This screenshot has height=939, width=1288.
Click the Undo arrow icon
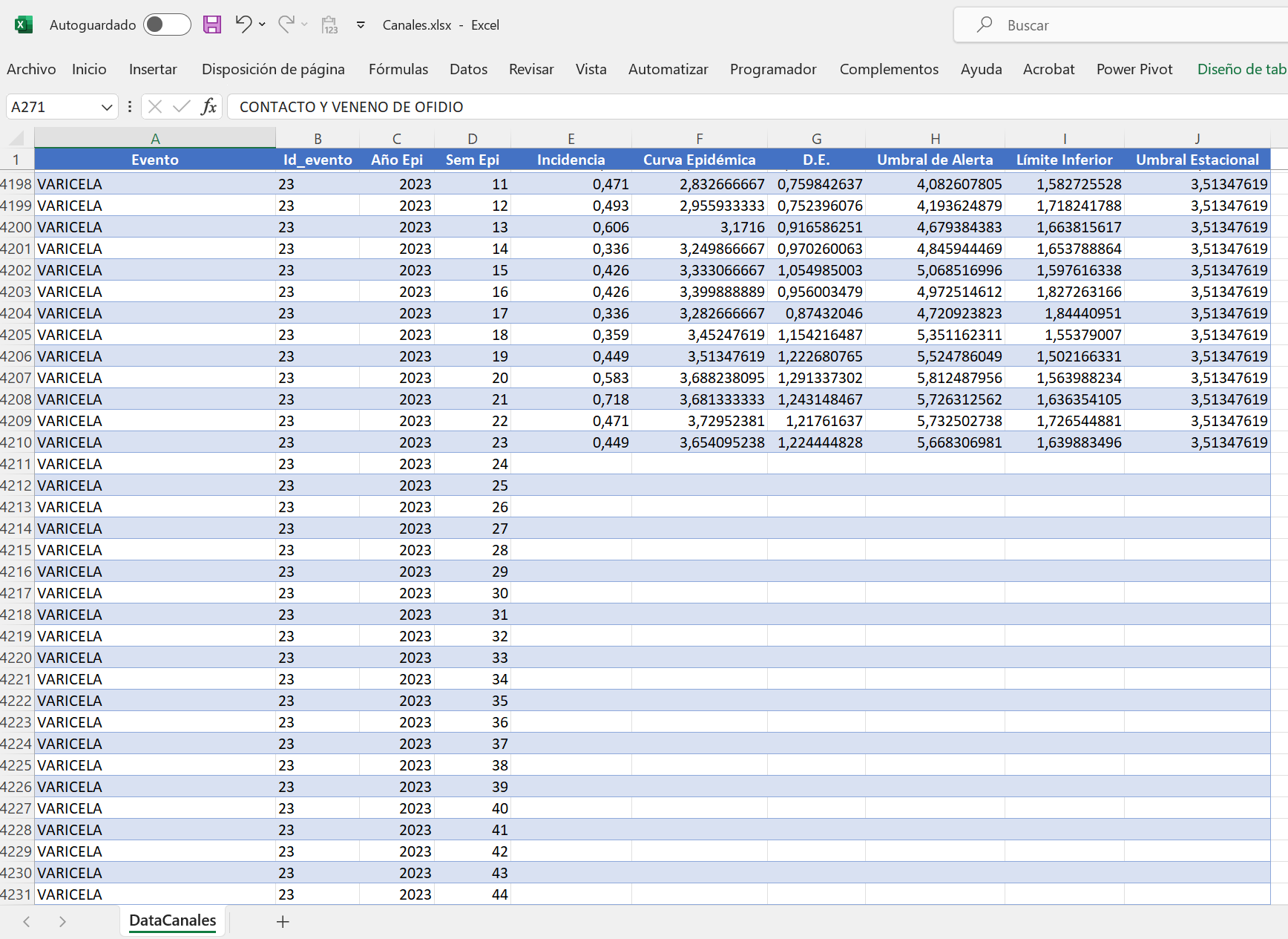click(x=243, y=24)
